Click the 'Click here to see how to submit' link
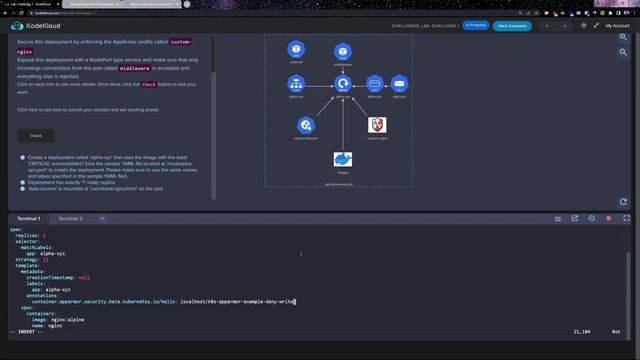Image resolution: width=640 pixels, height=360 pixels. pyautogui.click(x=88, y=110)
